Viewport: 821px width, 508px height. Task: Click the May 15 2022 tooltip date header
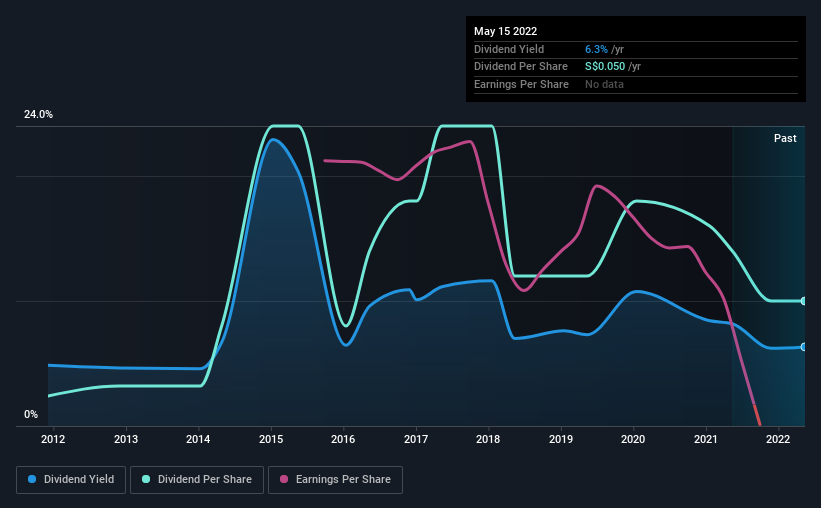506,31
